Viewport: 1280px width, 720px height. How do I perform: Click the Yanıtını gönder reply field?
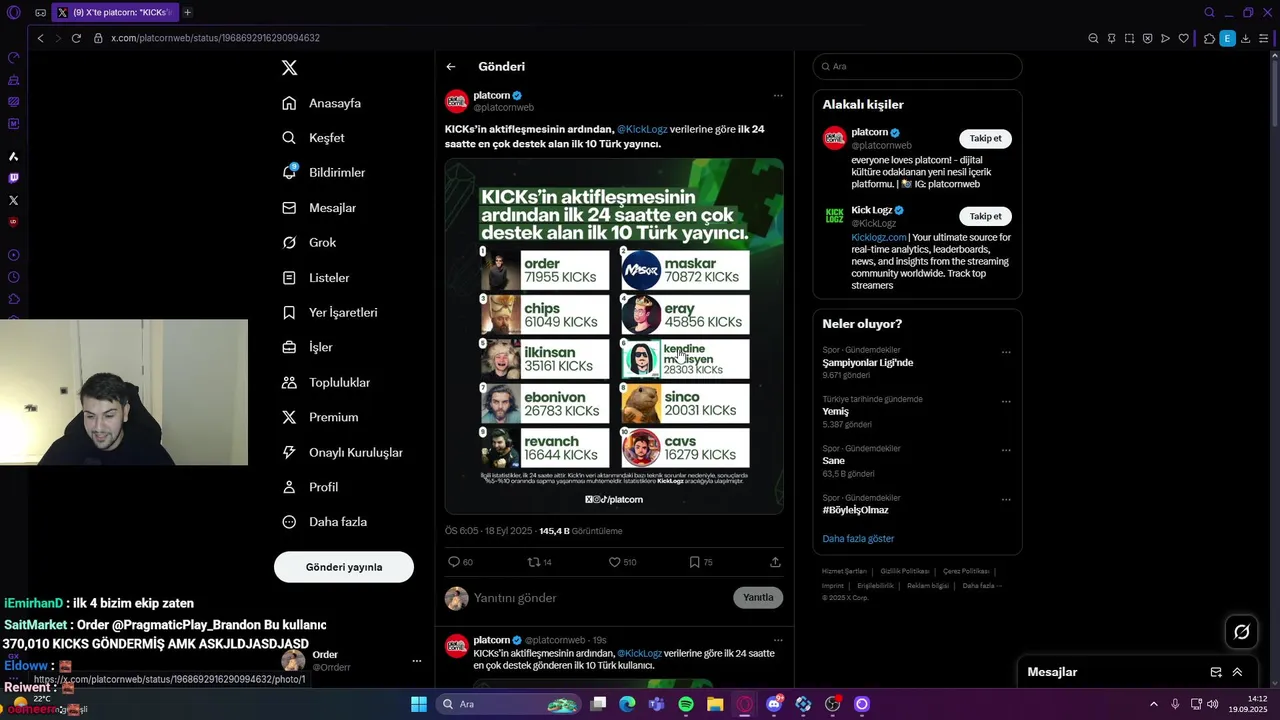pos(600,598)
